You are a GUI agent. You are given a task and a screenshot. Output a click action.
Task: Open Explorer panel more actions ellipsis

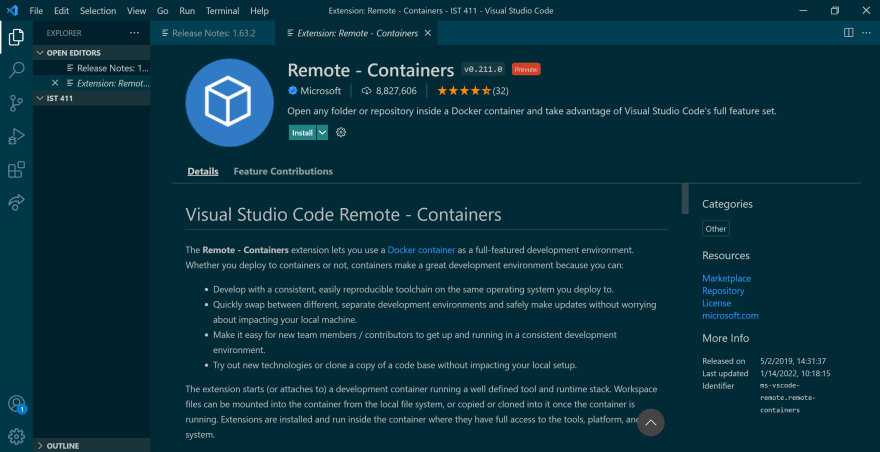click(134, 33)
